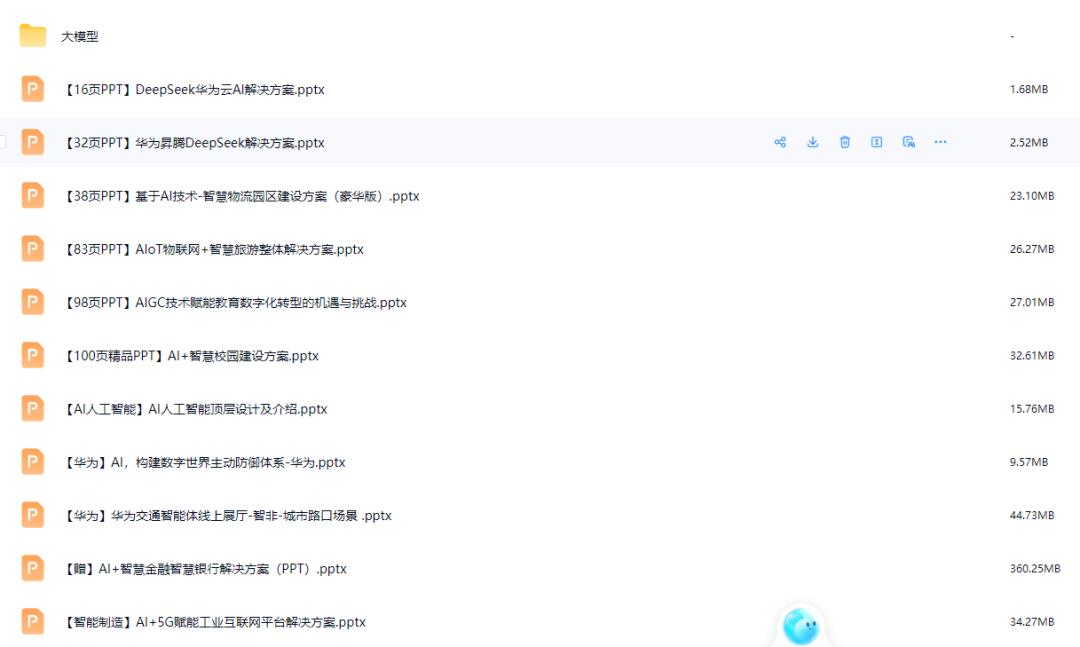Click the 23.10MB size value
The width and height of the screenshot is (1080, 647).
tap(1032, 196)
